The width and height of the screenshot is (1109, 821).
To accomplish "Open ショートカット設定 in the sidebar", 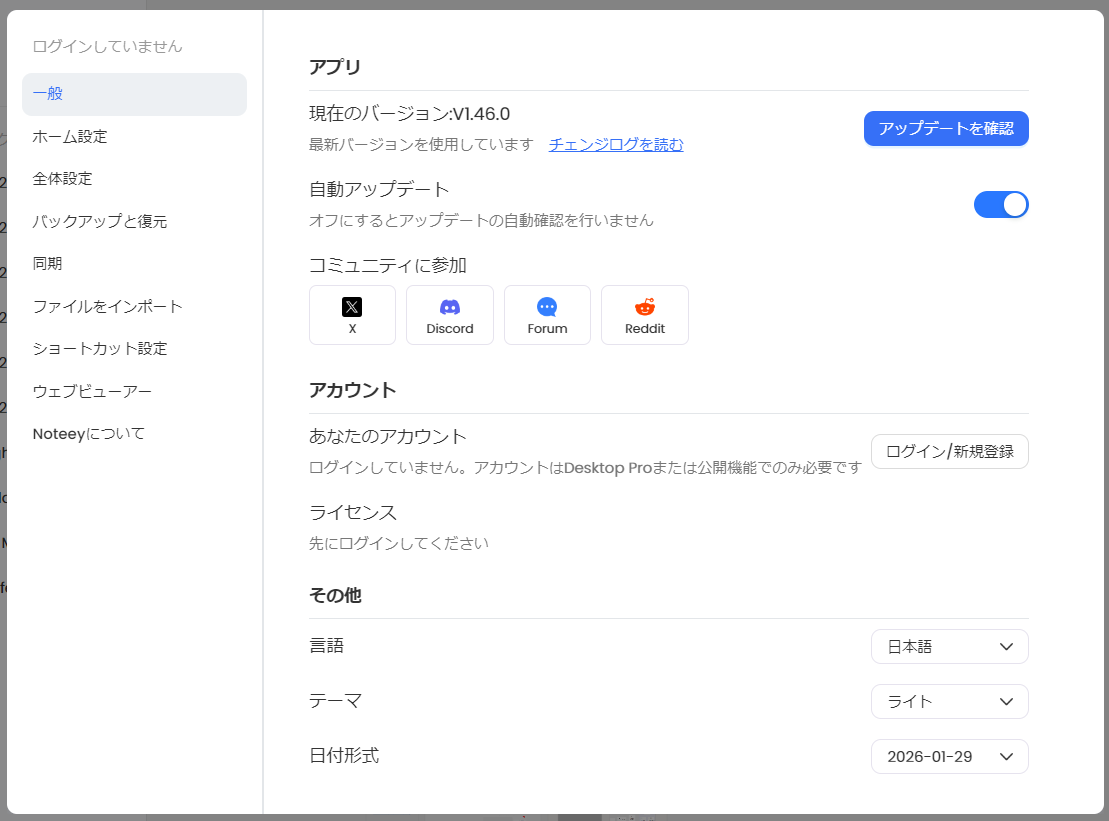I will point(134,349).
